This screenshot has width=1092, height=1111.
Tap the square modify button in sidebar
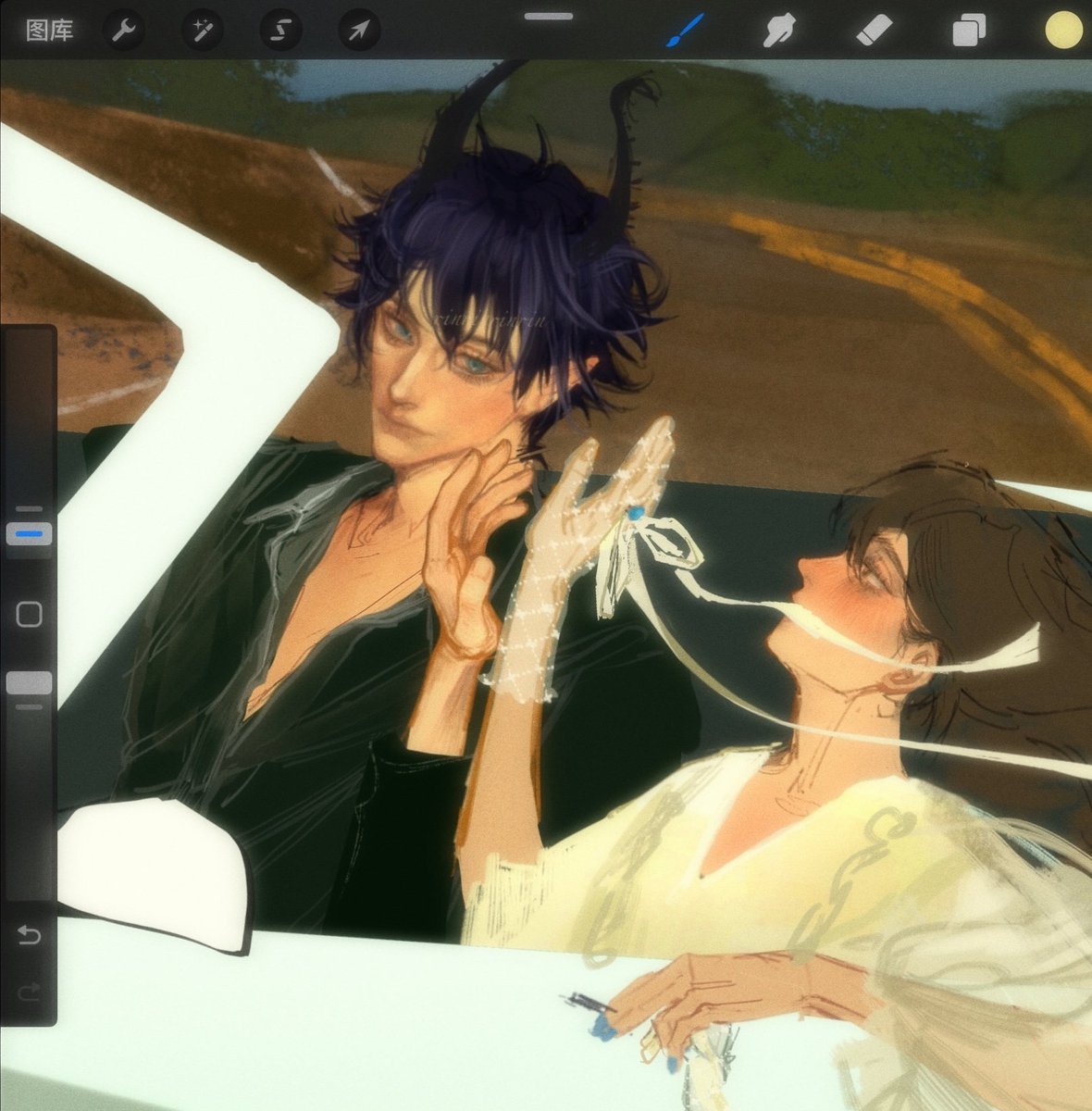coord(30,614)
